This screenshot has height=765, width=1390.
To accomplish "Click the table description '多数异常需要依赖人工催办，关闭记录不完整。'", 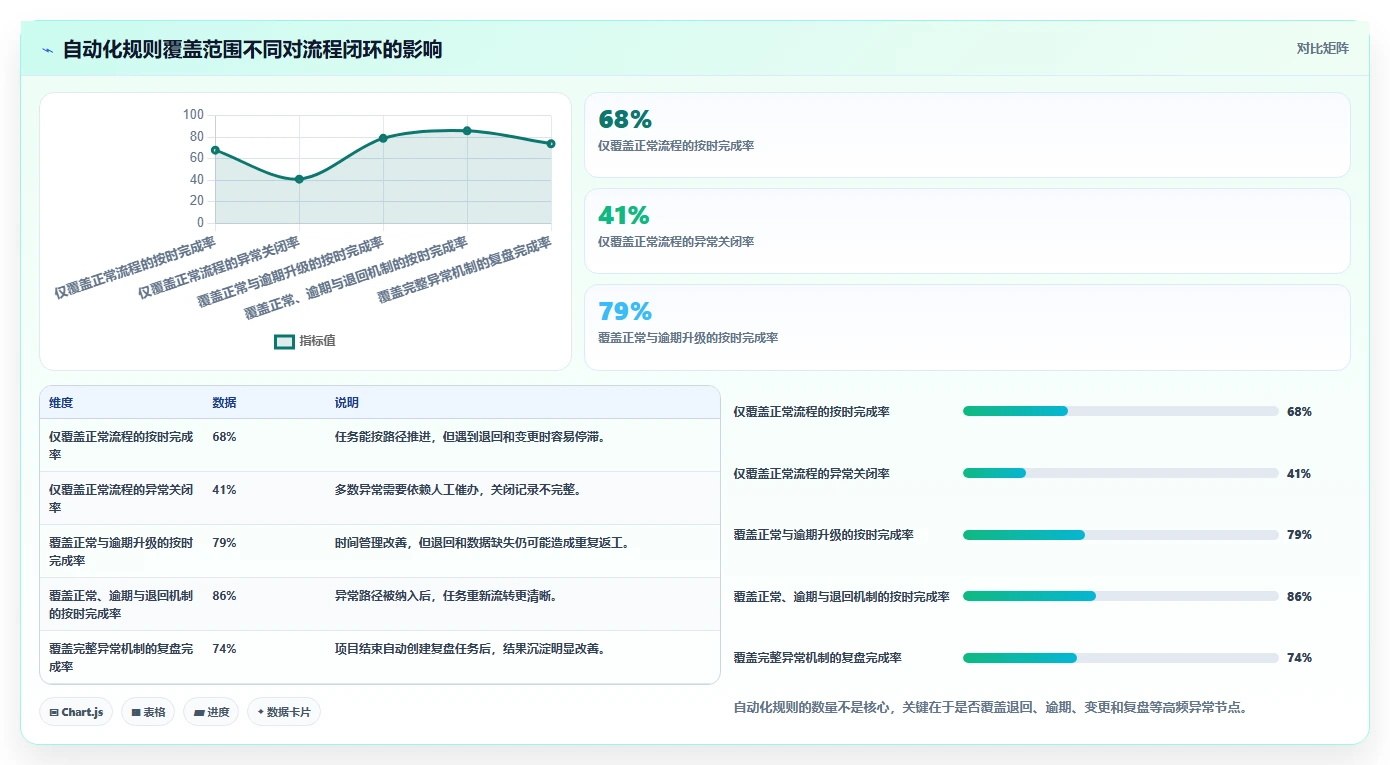I will tap(458, 490).
